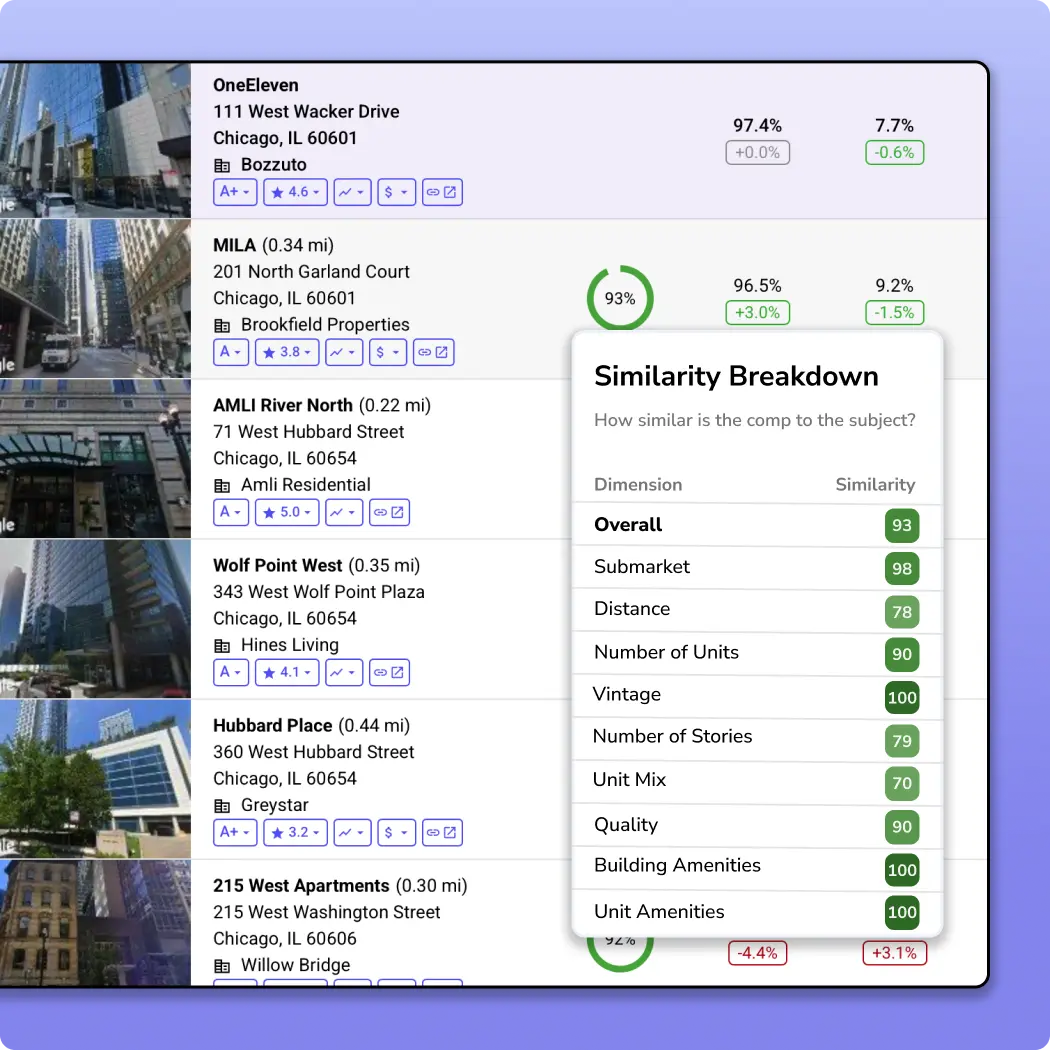Screen dimensions: 1050x1050
Task: Click the Number of Stories row label
Action: 672,736
